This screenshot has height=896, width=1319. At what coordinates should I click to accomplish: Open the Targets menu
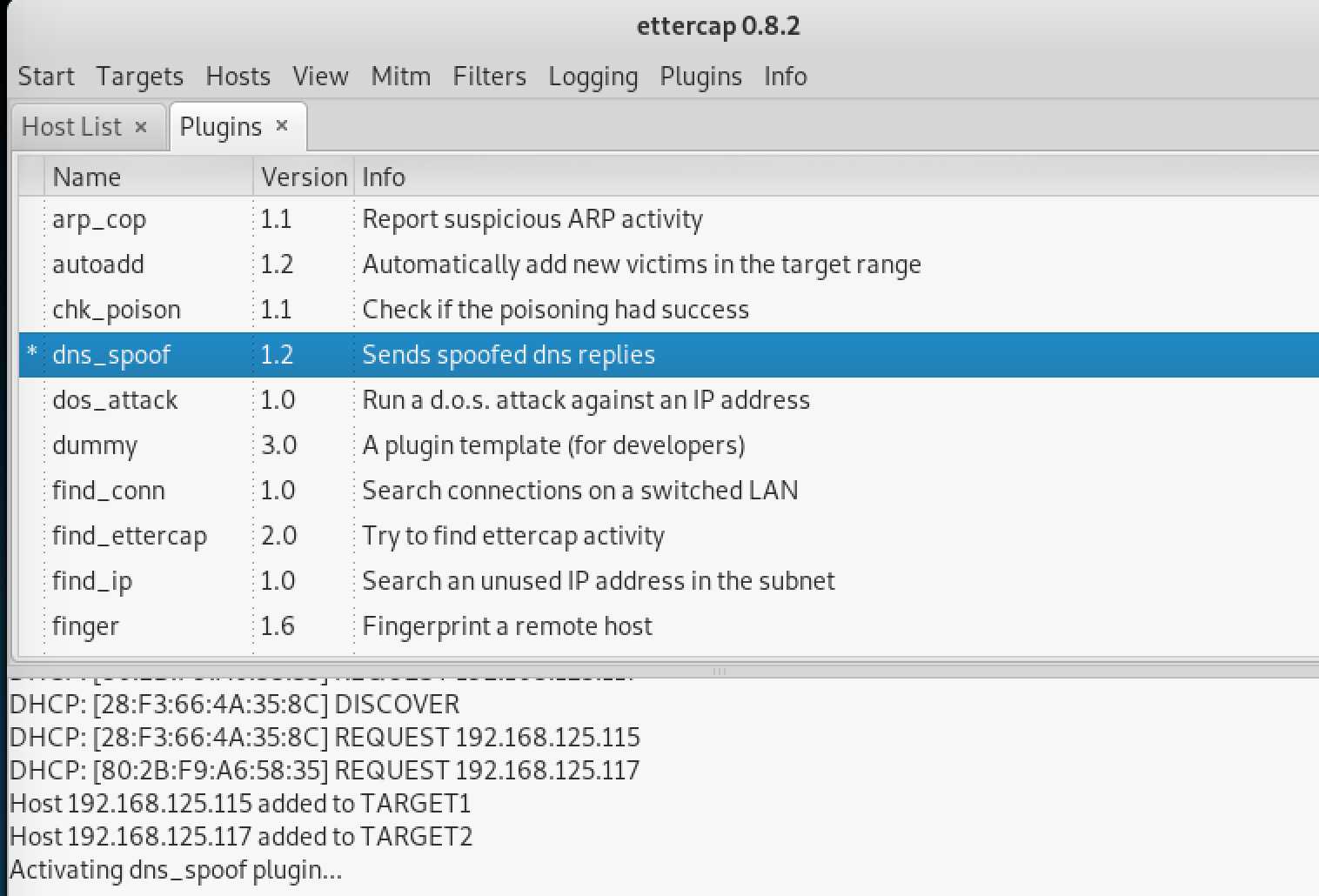tap(139, 77)
